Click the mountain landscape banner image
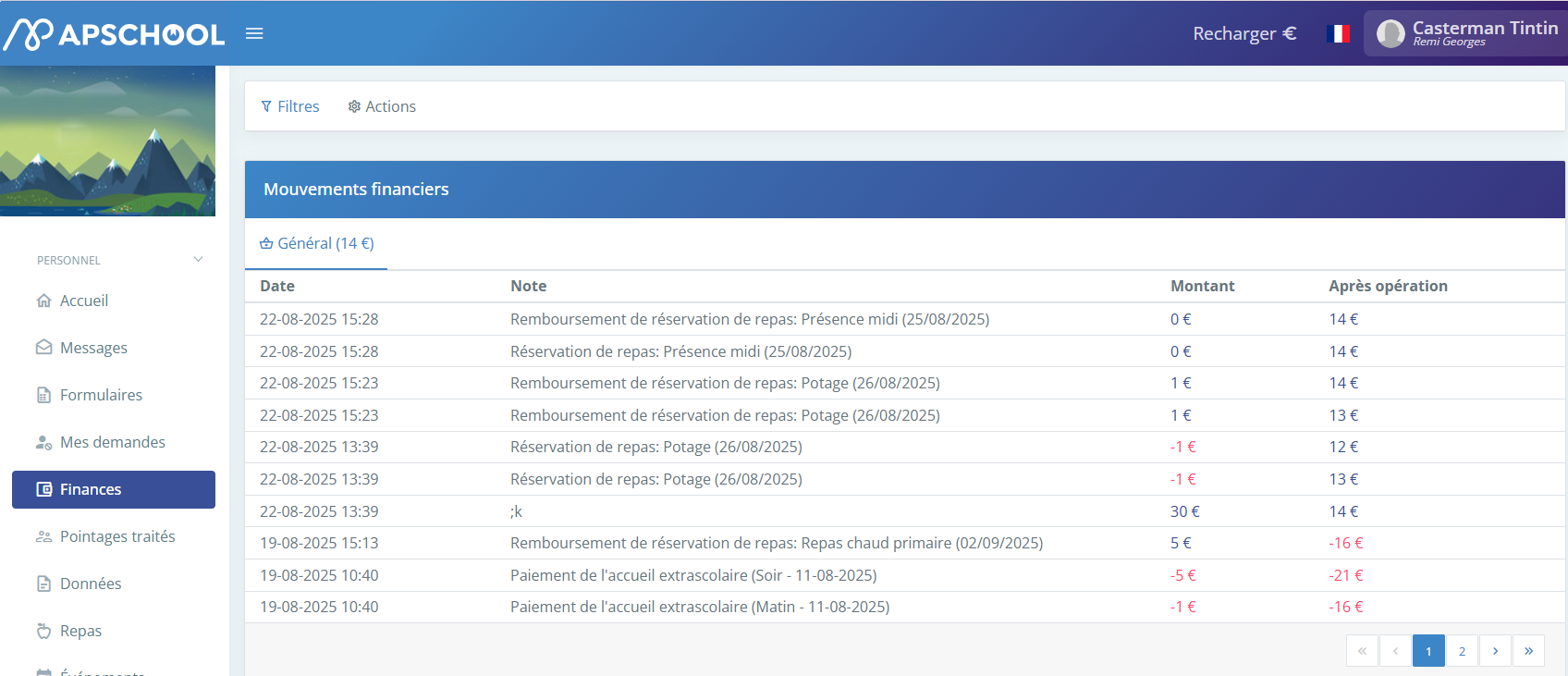1568x676 pixels. 107,141
